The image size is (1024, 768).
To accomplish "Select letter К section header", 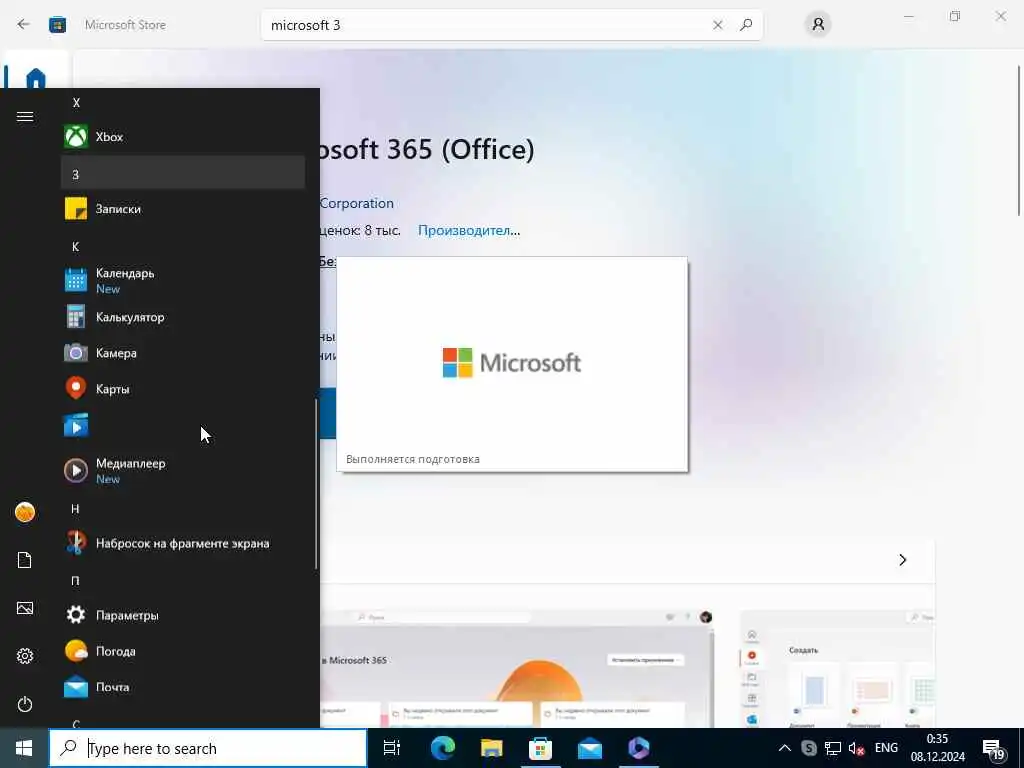I will 182,246.
